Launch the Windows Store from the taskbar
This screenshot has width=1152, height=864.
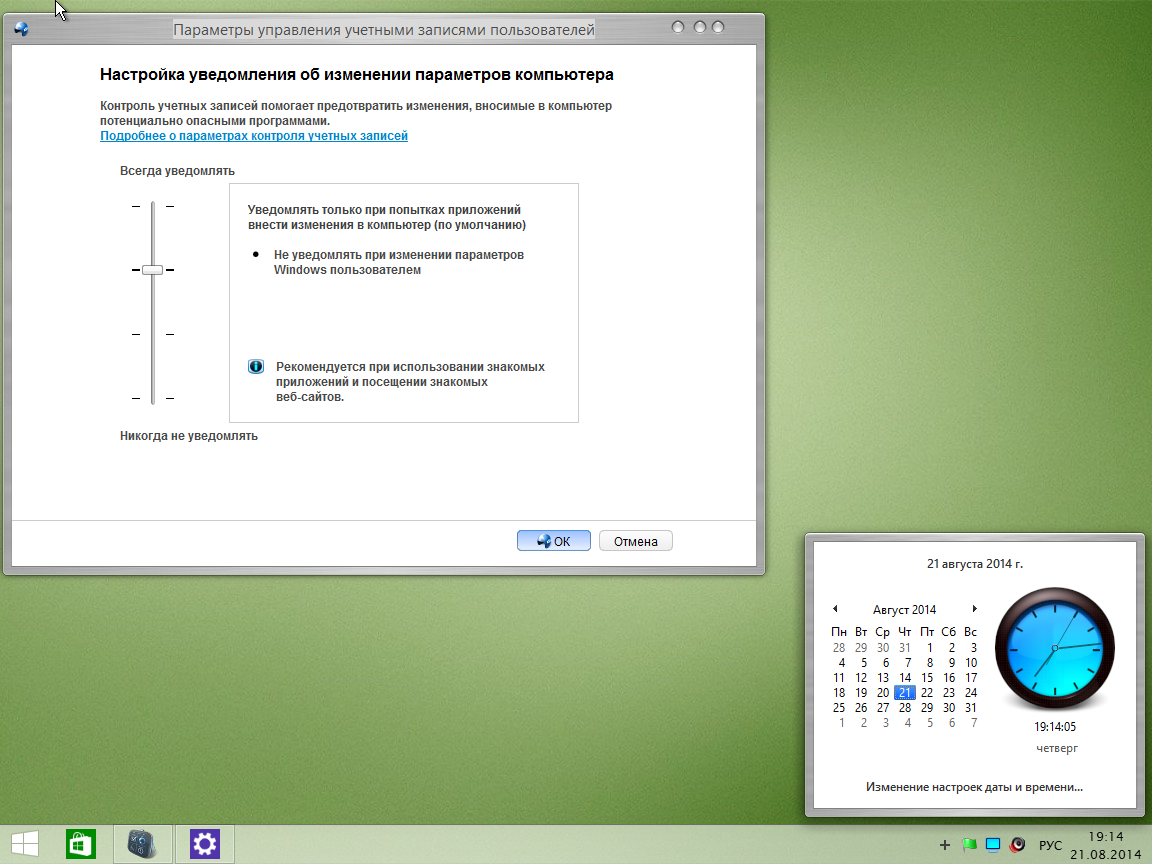pyautogui.click(x=81, y=845)
